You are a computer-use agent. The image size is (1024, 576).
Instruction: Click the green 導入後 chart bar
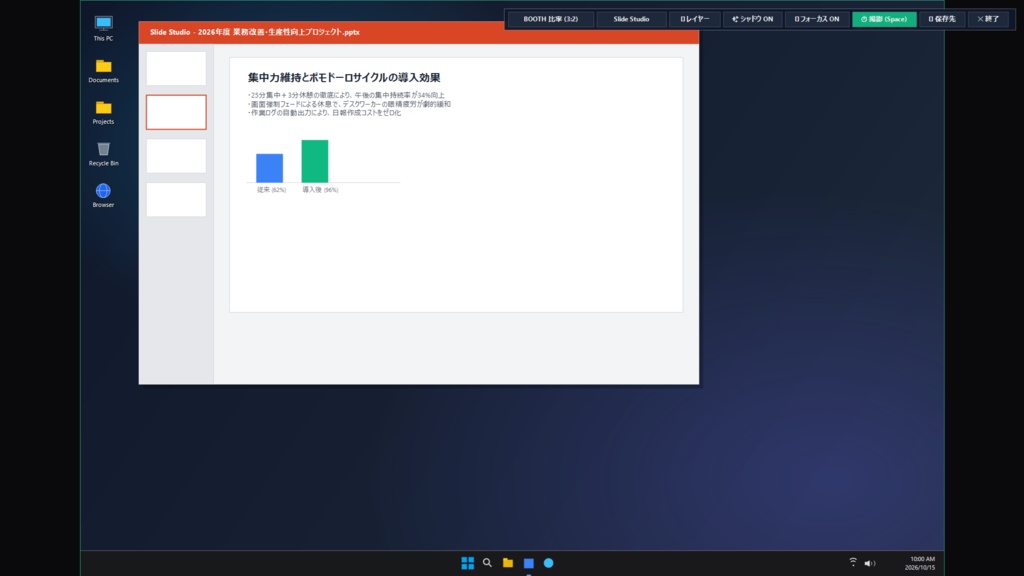[315, 161]
